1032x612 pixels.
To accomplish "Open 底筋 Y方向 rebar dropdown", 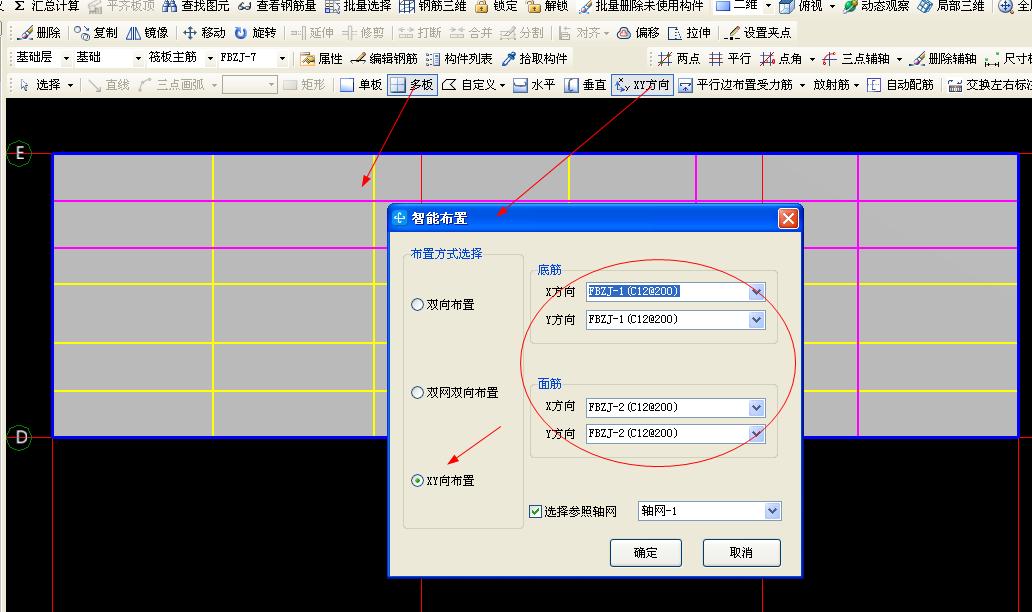I will click(756, 320).
